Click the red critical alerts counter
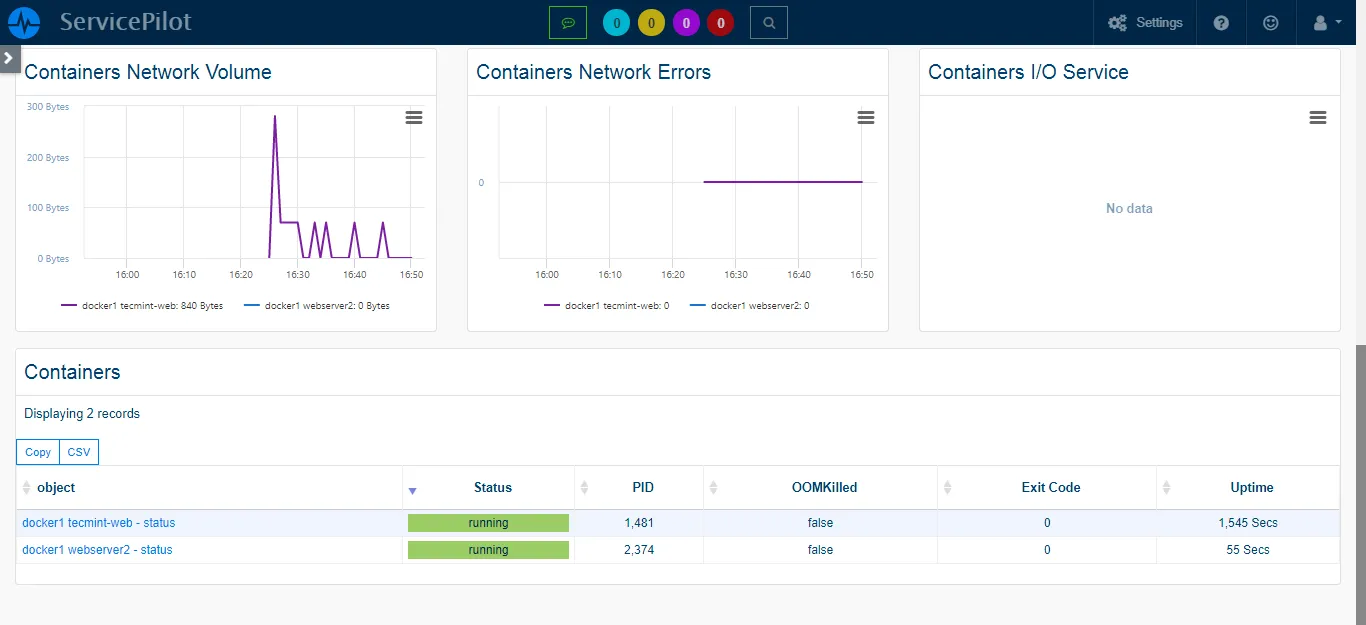1366x625 pixels. [721, 22]
